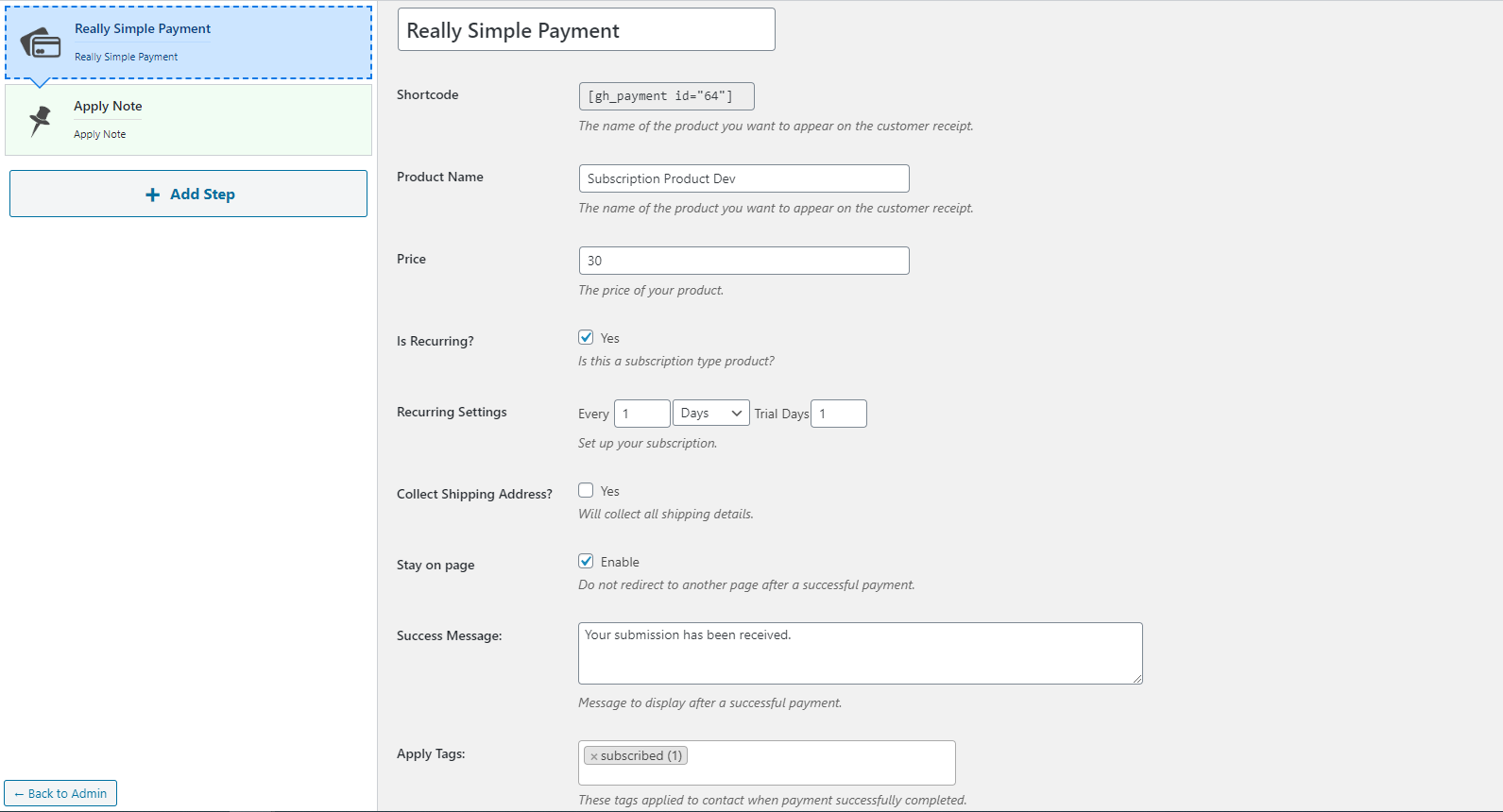Click the Product Name input field
This screenshot has height=812, width=1503.
[x=743, y=178]
